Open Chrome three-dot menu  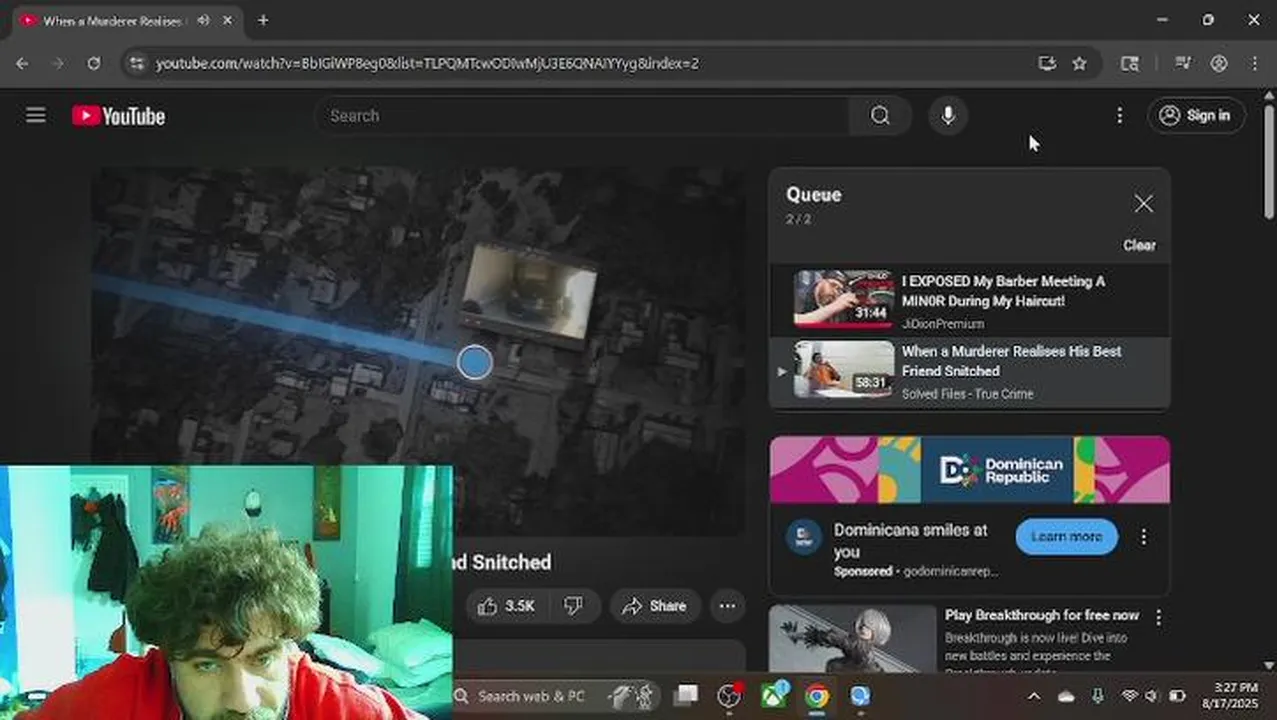click(1255, 63)
